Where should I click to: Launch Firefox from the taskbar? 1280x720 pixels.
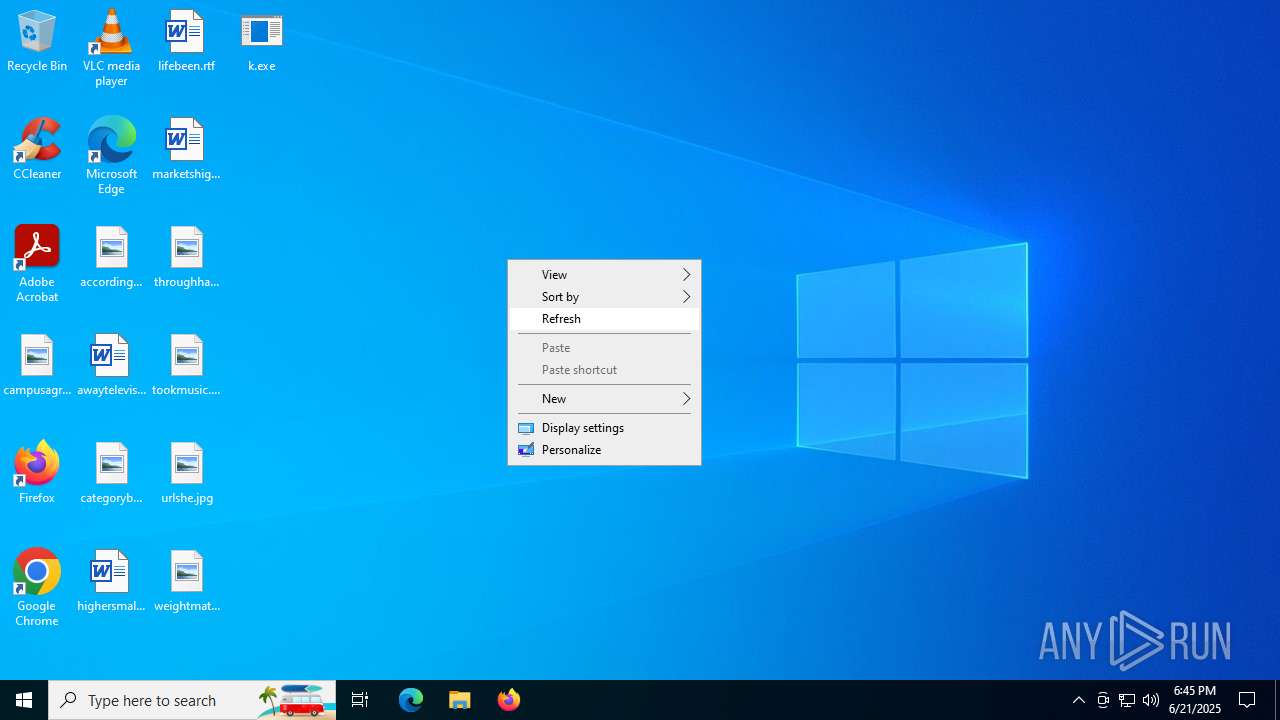click(x=508, y=700)
